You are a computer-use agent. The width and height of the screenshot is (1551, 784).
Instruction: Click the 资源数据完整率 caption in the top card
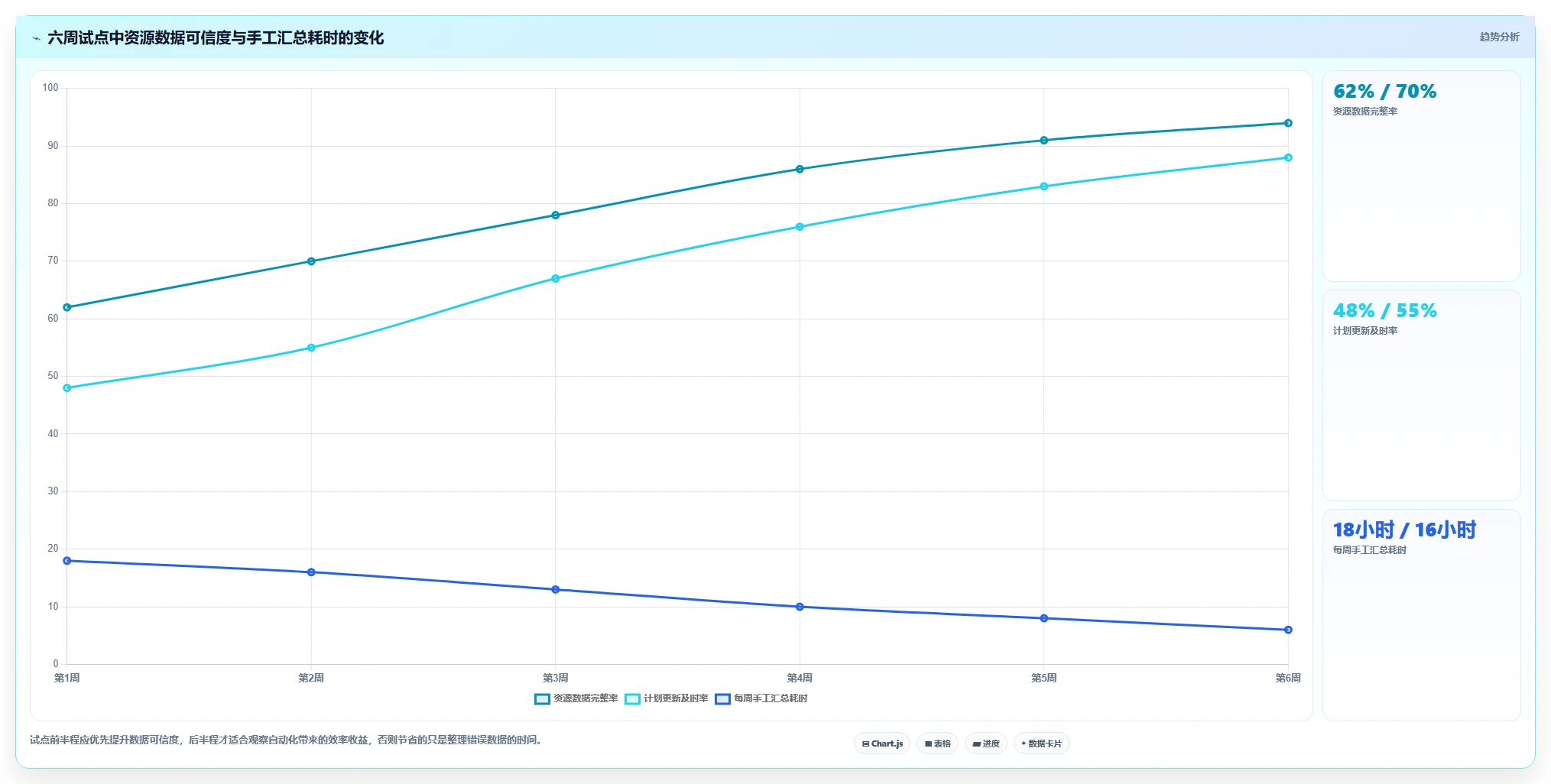1365,112
